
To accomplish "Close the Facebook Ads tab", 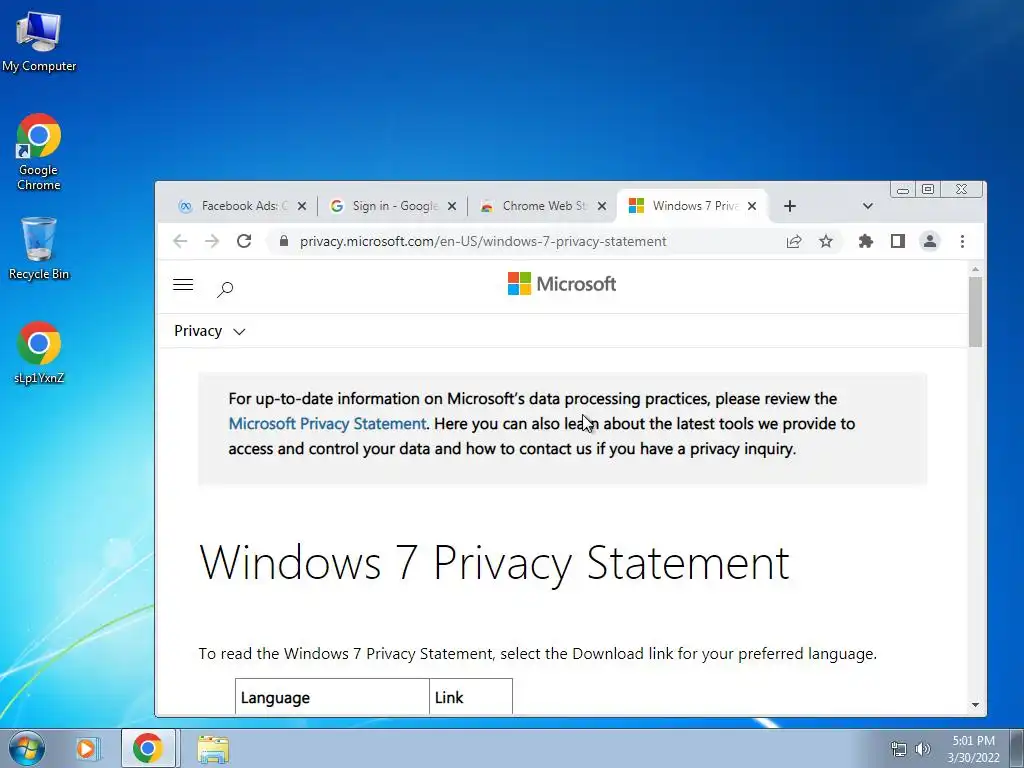I will click(302, 206).
